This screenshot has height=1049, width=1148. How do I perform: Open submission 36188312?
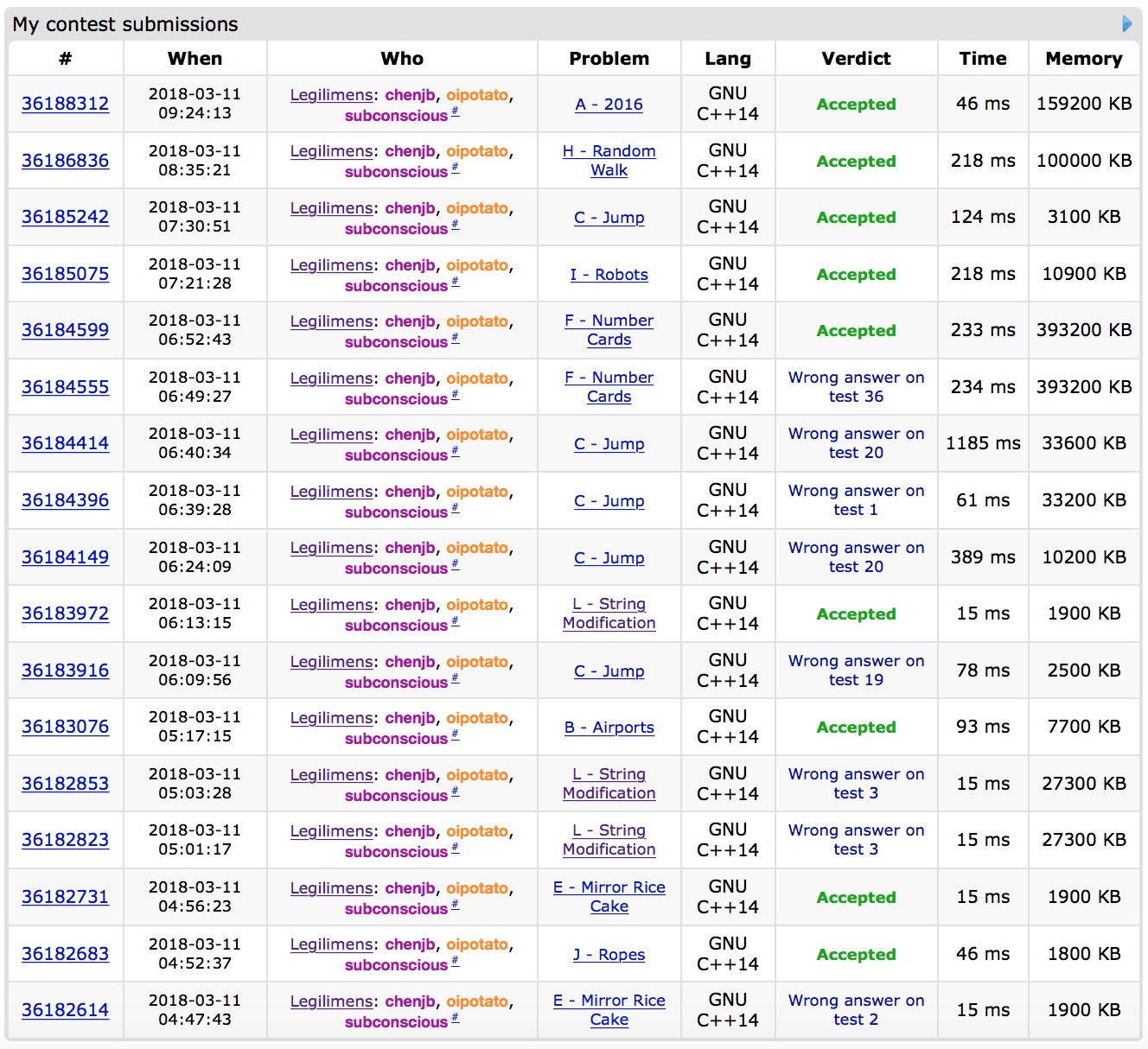coord(65,104)
